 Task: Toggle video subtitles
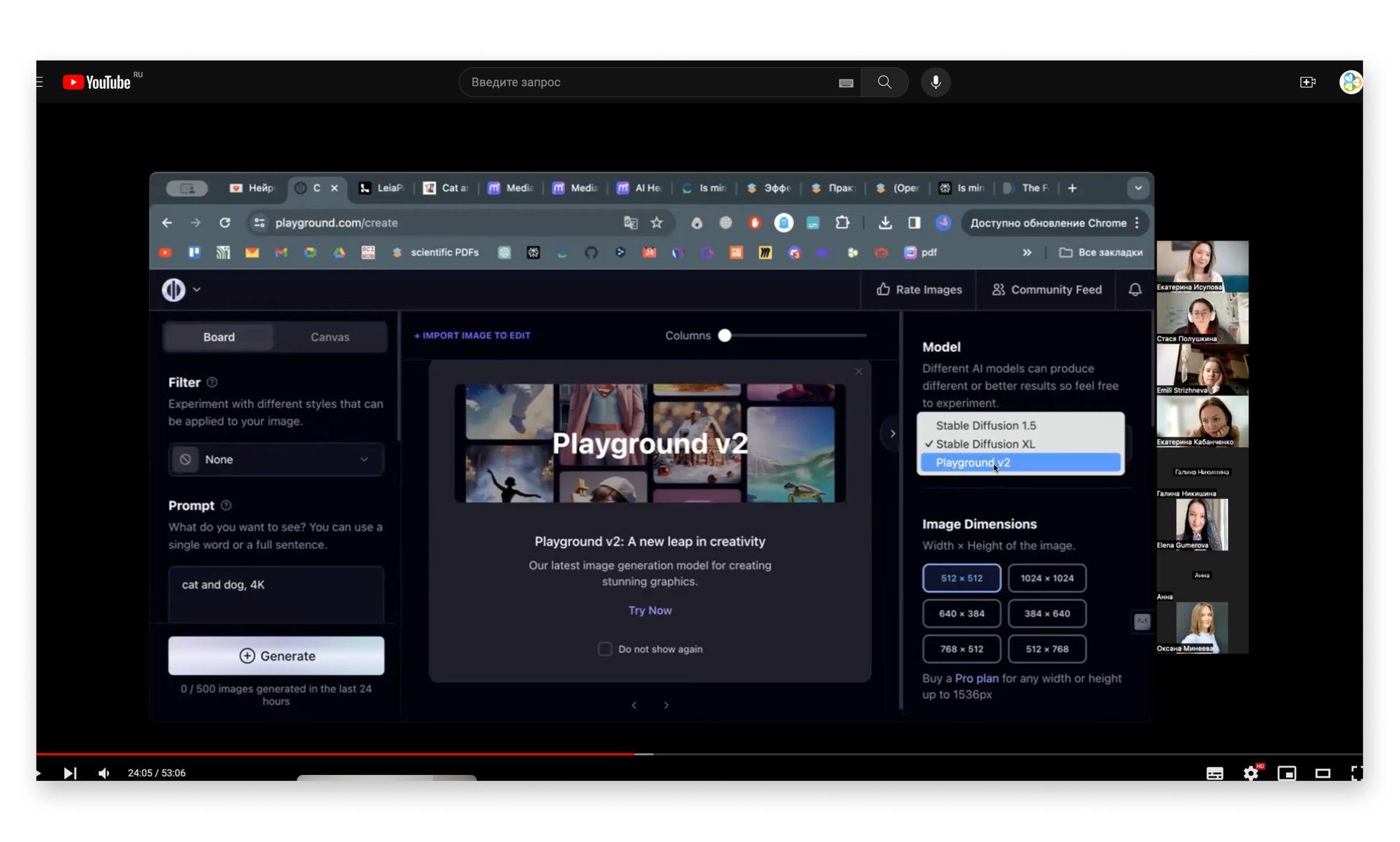[x=1215, y=773]
